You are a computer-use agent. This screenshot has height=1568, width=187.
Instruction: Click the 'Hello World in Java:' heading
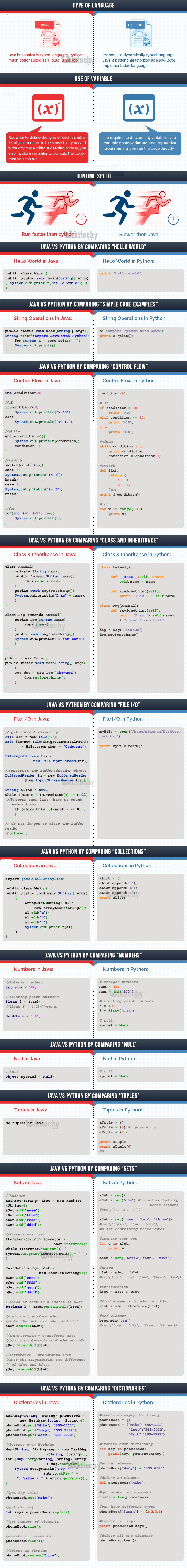coord(36,261)
